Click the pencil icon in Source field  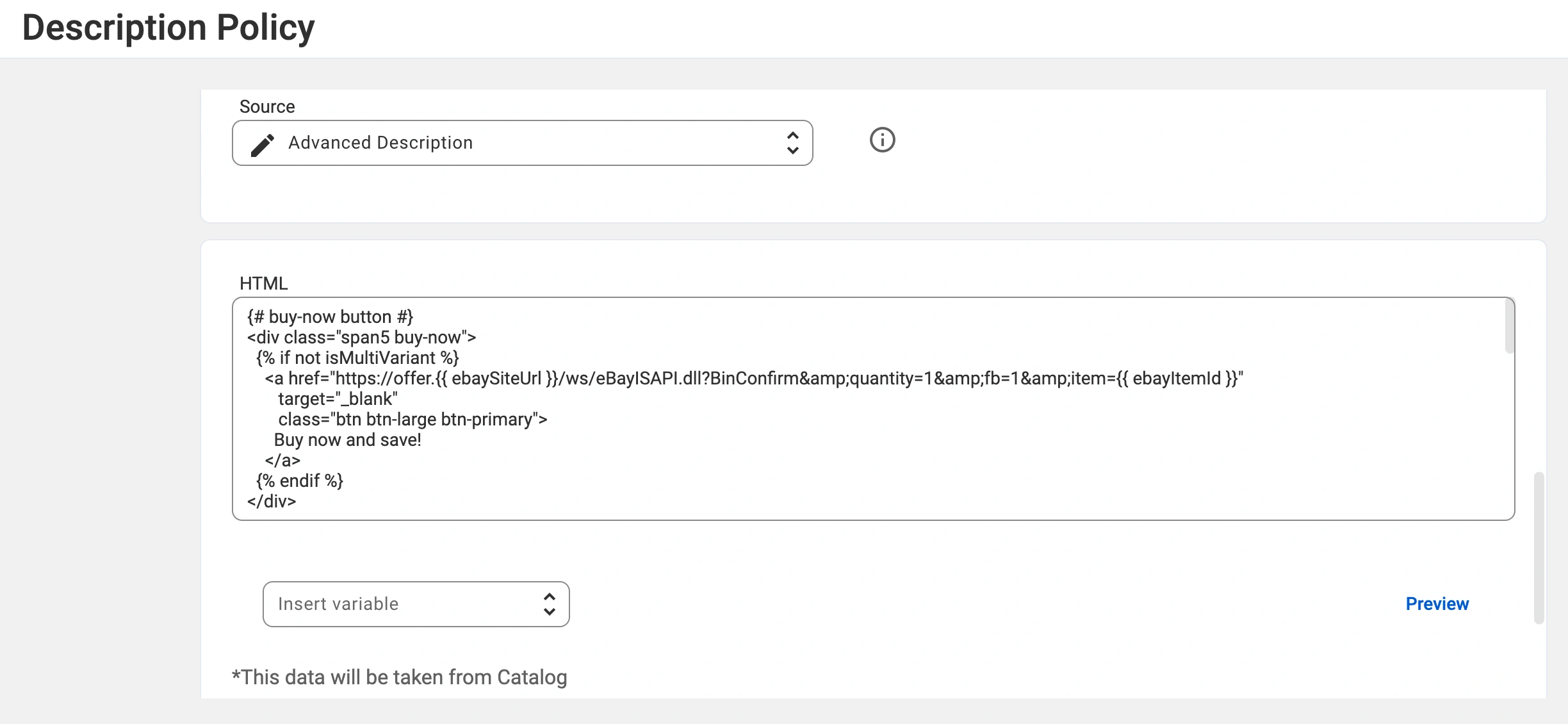pos(262,144)
